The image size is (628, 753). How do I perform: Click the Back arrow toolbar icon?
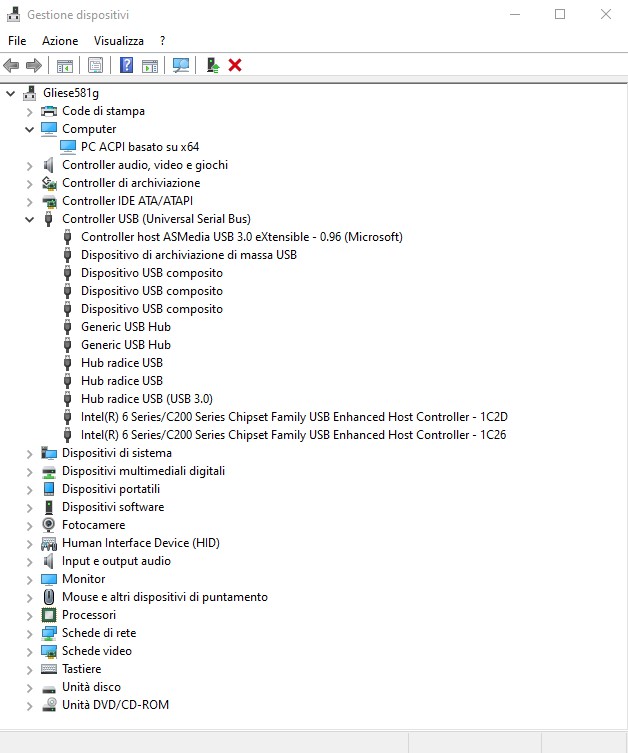click(11, 65)
